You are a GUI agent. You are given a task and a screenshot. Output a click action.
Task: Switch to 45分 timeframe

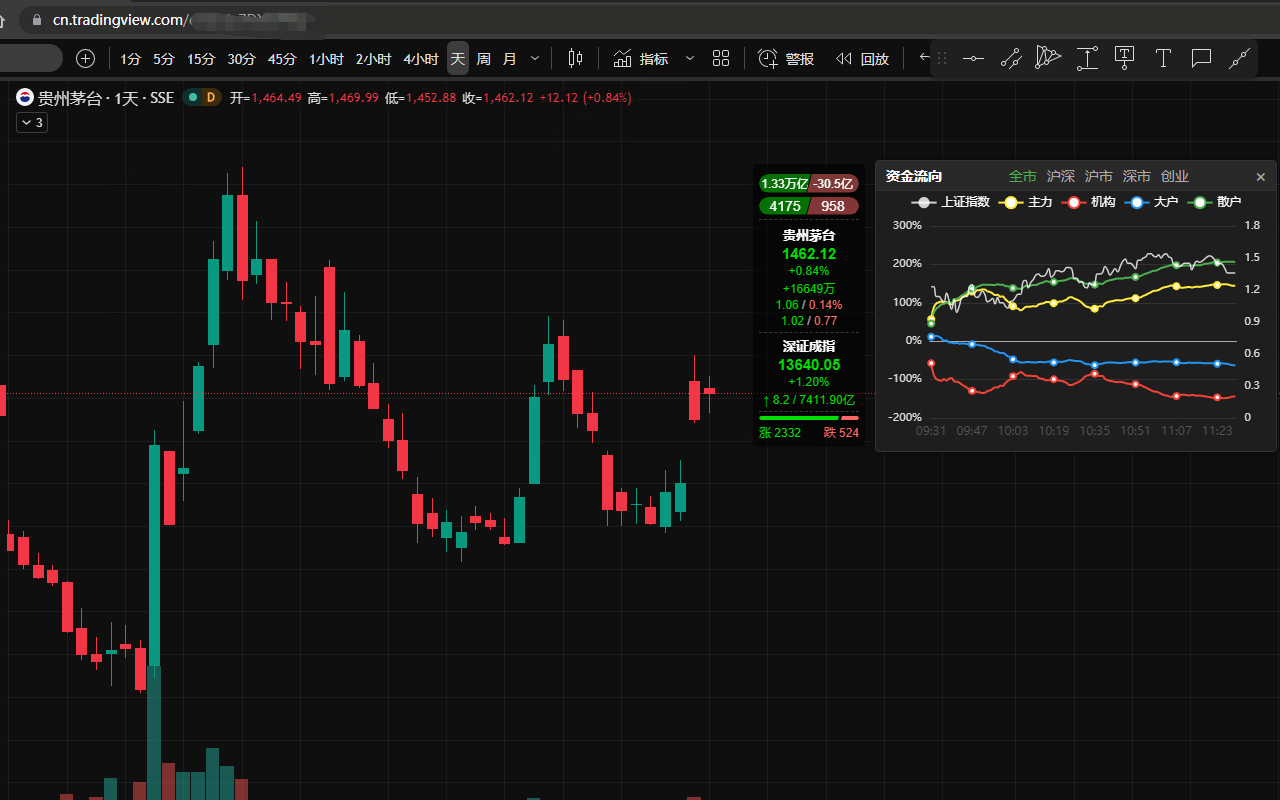click(282, 59)
